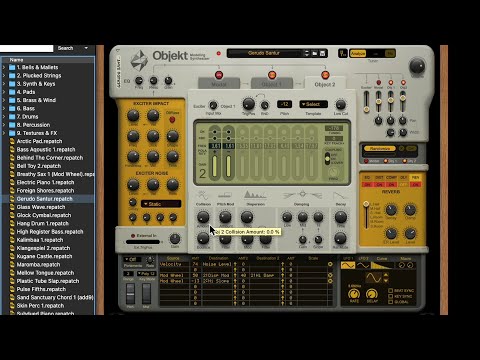Switch to the Modal tab
This screenshot has height=360, width=480.
point(219,84)
